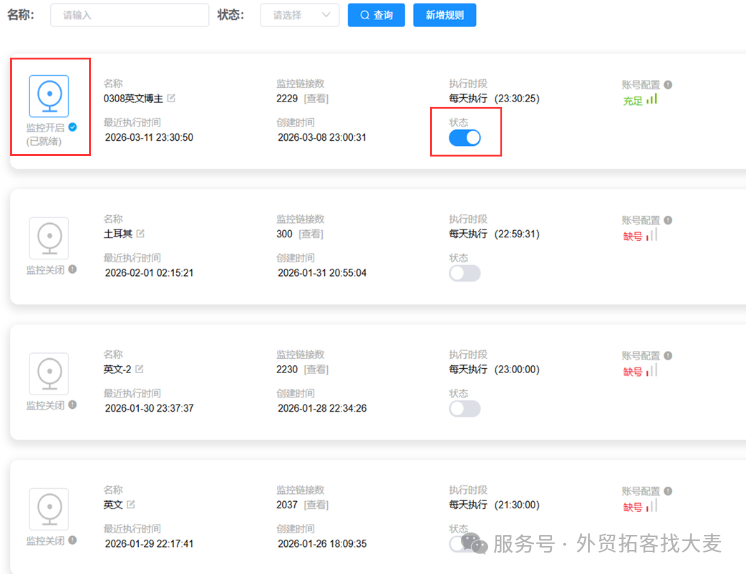The image size is (746, 574).
Task: Click last run time 2026-01-29 22:17:41
Action: point(149,544)
